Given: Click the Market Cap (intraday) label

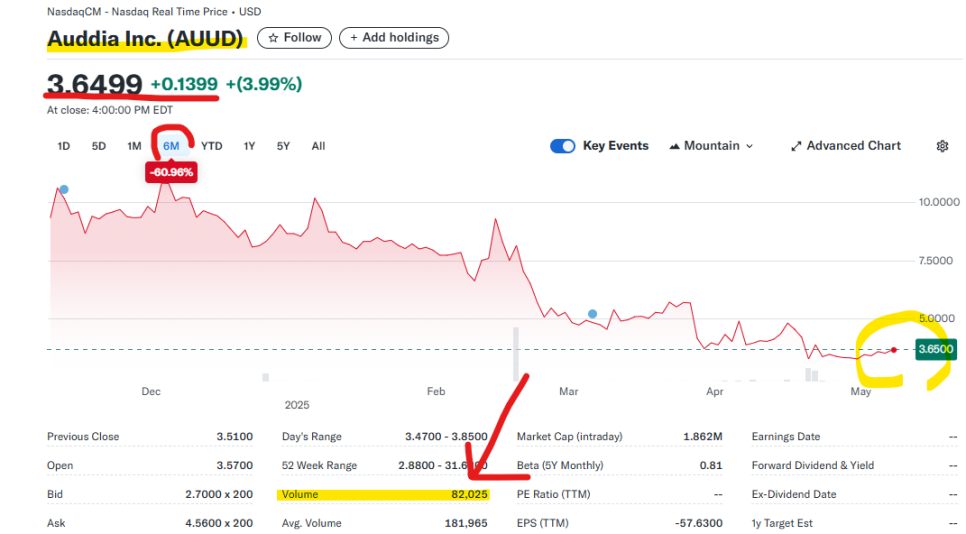Looking at the screenshot, I should 570,437.
